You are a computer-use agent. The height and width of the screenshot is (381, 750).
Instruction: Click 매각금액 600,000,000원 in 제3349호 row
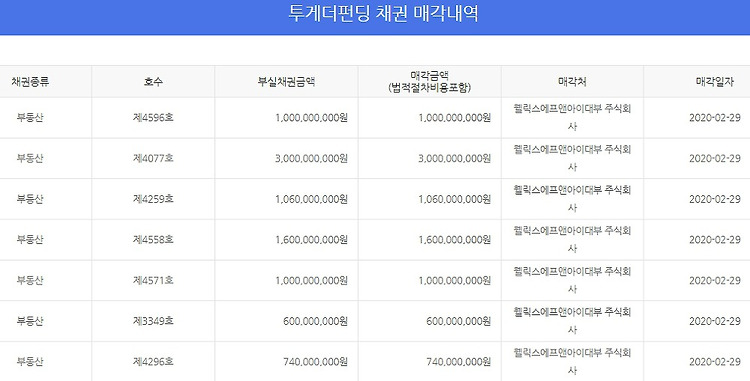(458, 321)
